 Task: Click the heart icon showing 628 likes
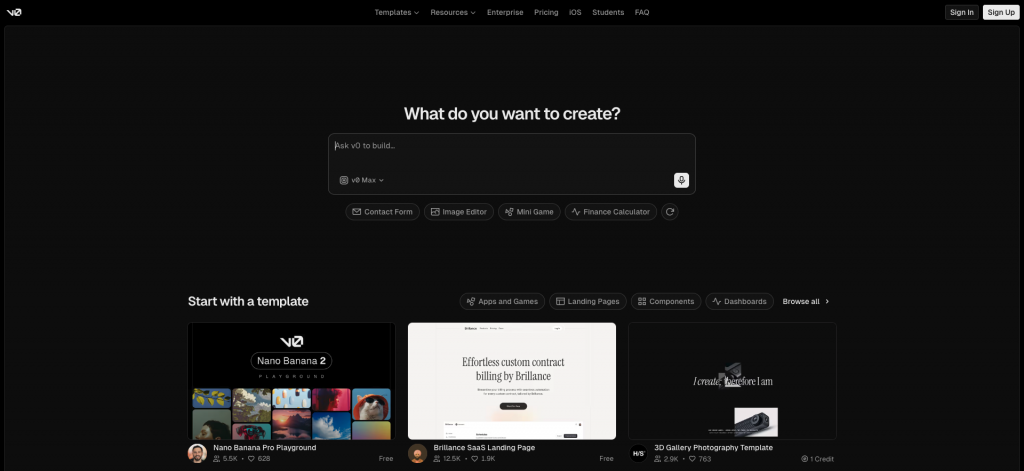[x=251, y=459]
